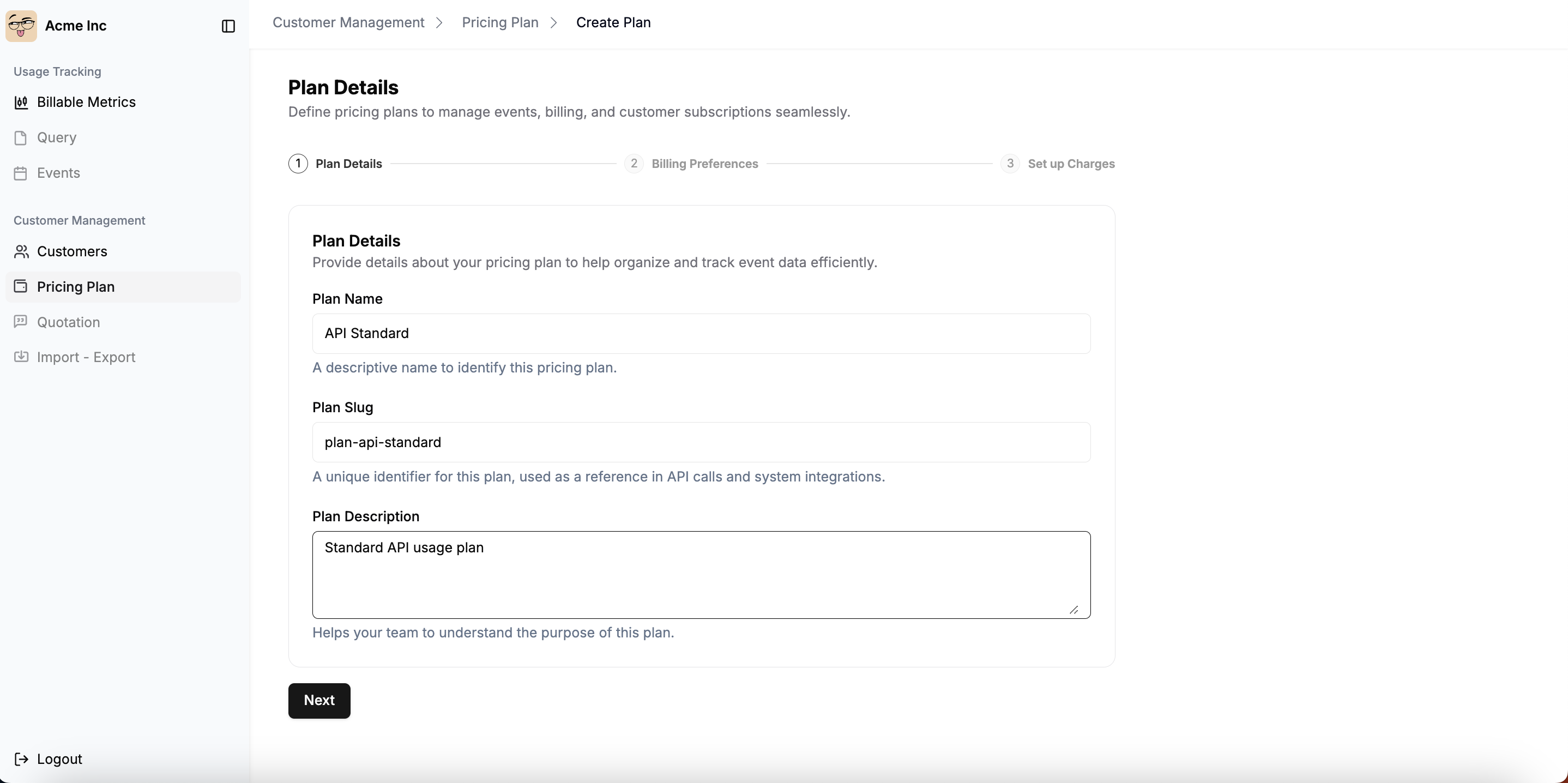Click into the Plan Slug field

[x=701, y=442]
